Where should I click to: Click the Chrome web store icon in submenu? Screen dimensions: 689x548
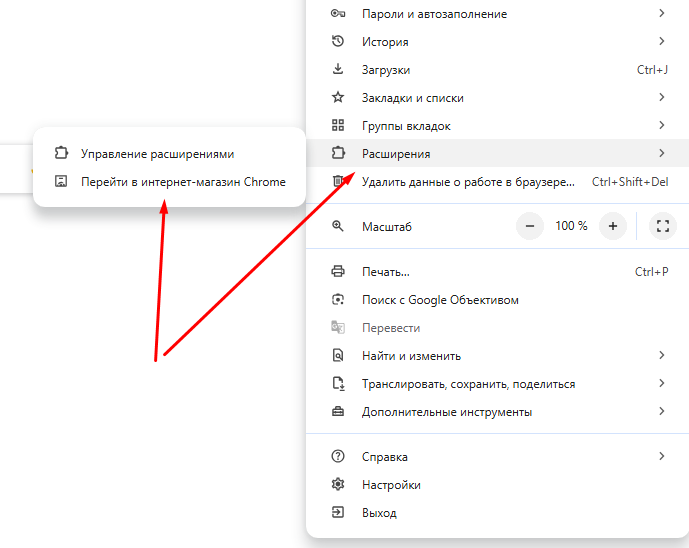61,181
